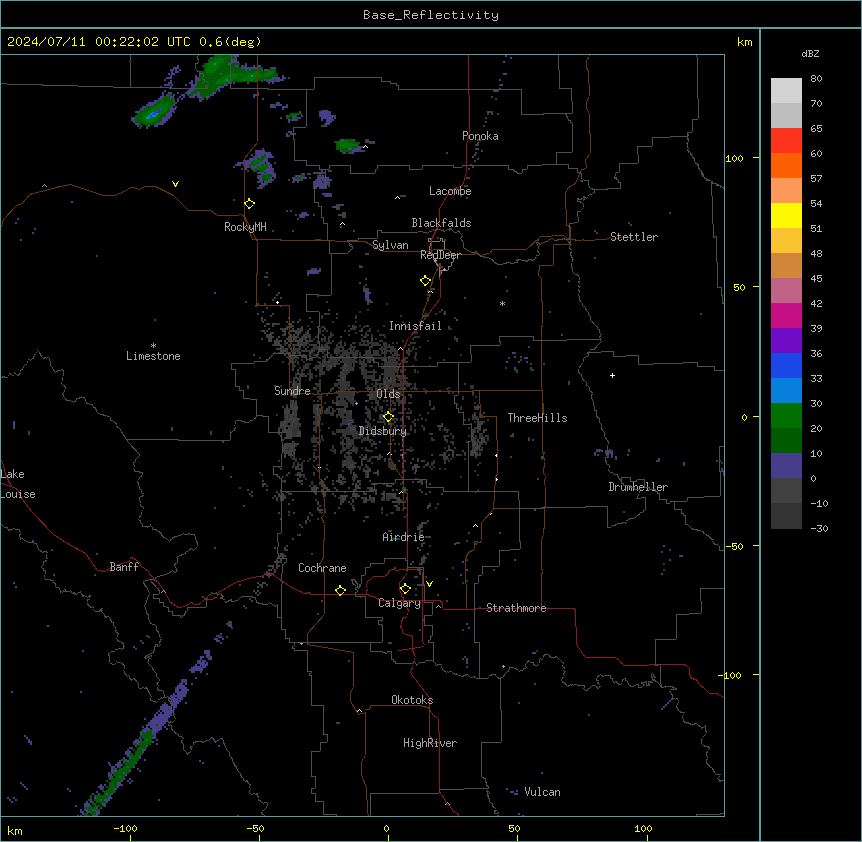862x842 pixels.
Task: Click the Drumheller city label
Action: click(638, 487)
